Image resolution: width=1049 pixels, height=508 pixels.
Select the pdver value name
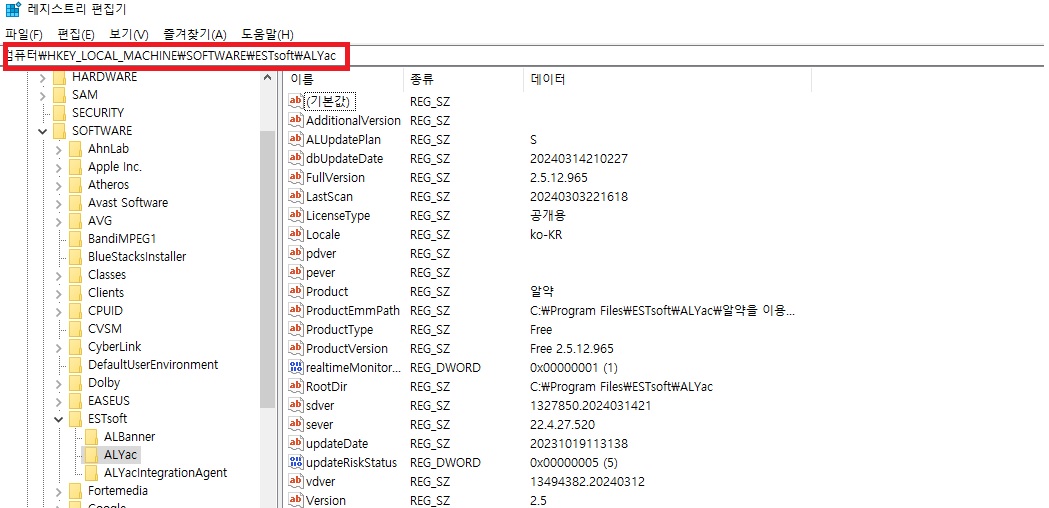coord(321,254)
